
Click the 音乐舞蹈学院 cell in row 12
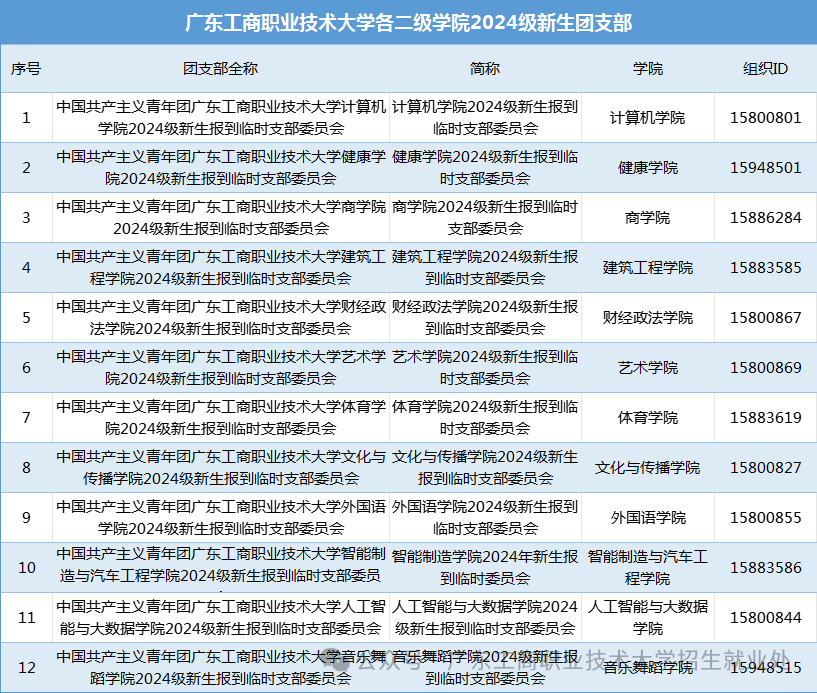click(648, 667)
